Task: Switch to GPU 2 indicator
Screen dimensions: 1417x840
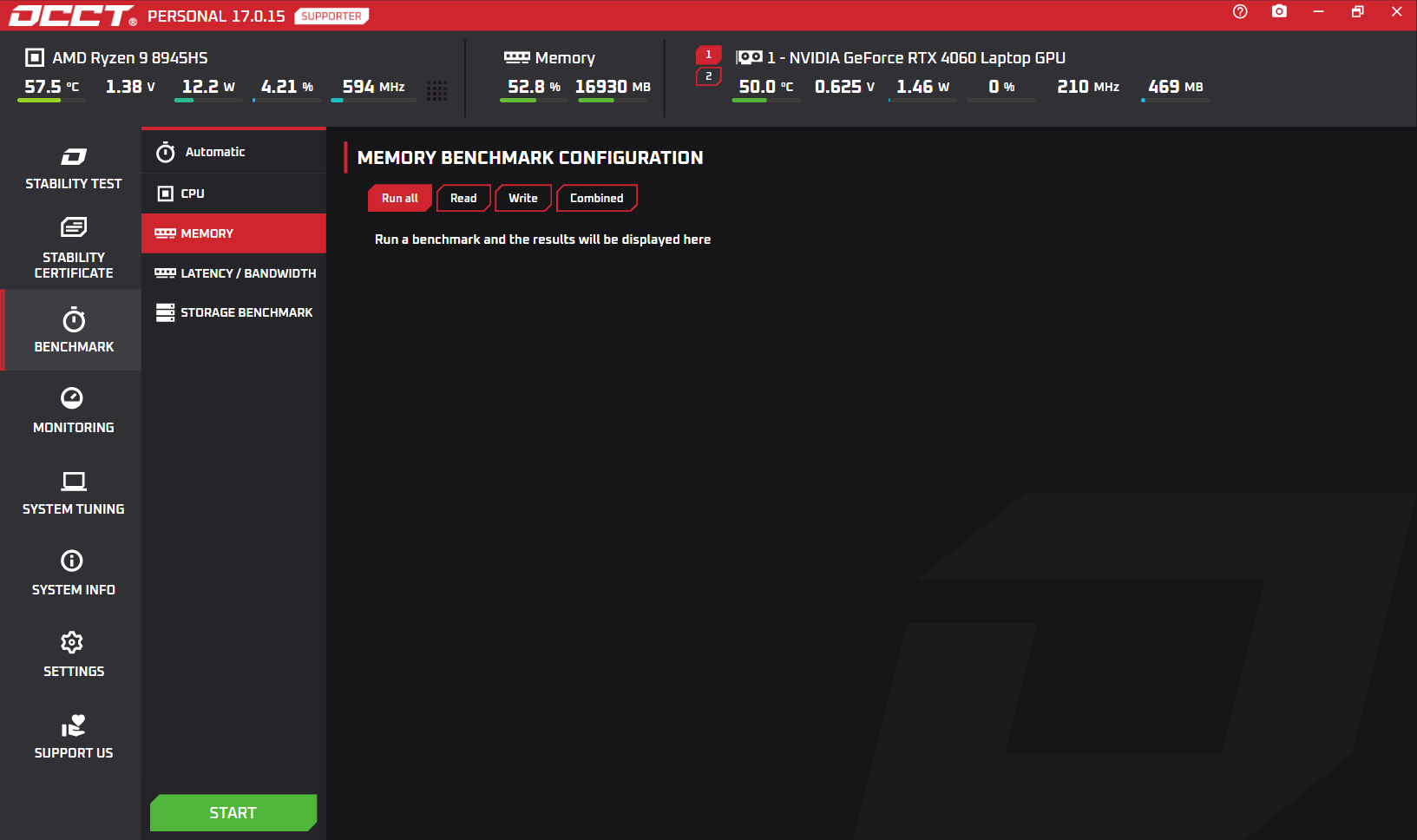Action: click(x=708, y=76)
